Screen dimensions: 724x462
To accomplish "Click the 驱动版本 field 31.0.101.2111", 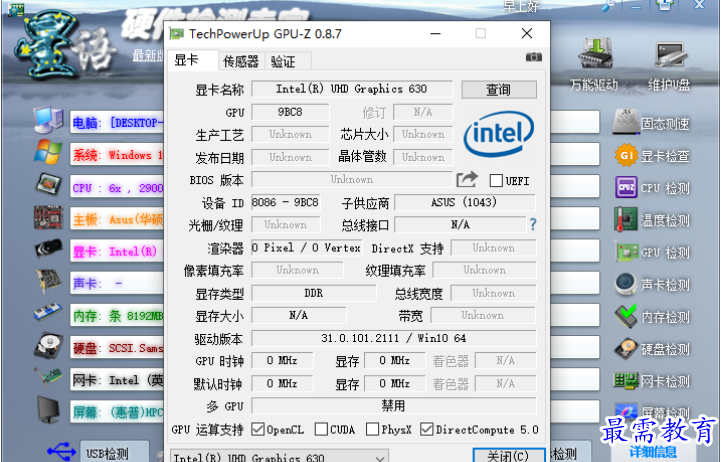I will [394, 338].
